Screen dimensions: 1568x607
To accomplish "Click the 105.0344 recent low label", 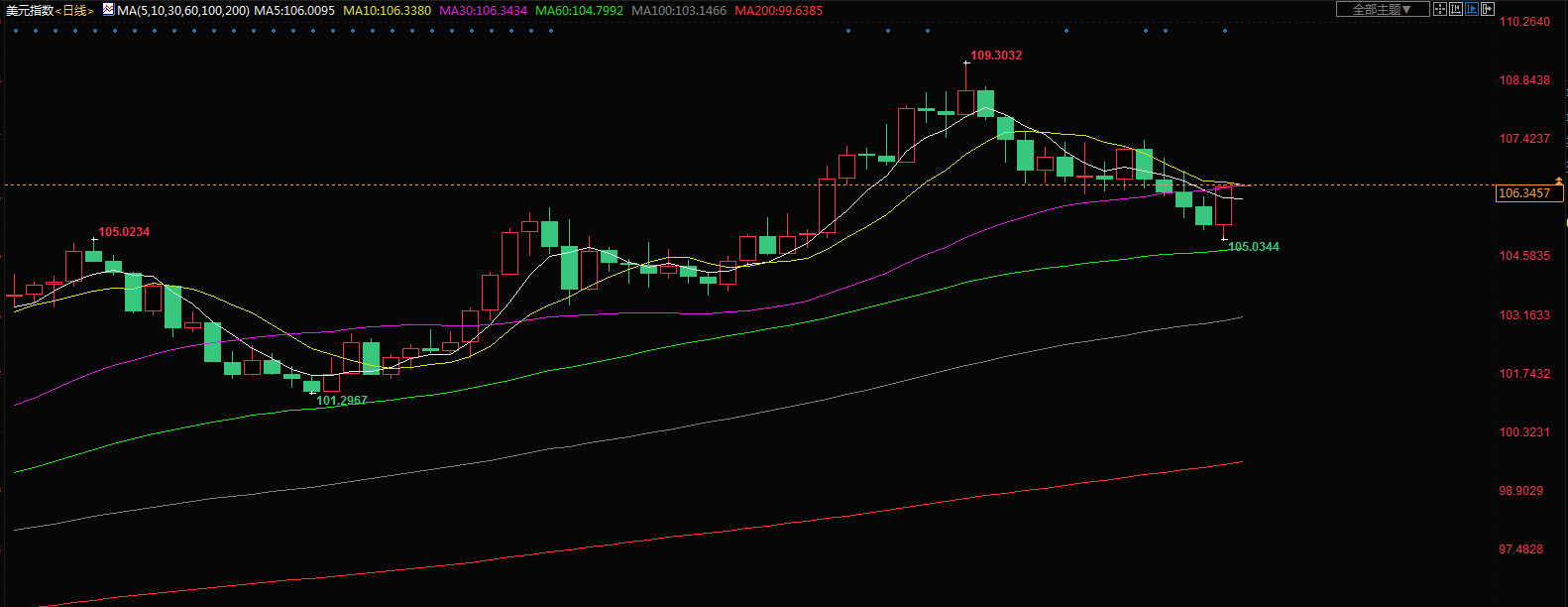I will point(1253,247).
